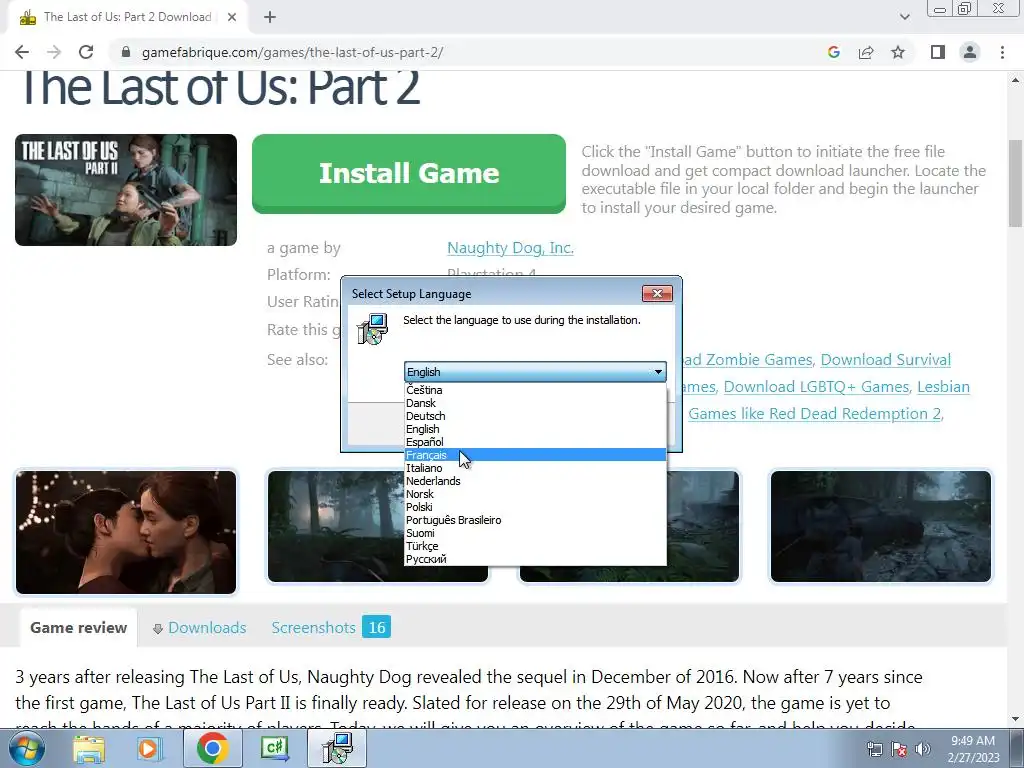1024x768 pixels.
Task: Follow the Games like Red Dead Redemption 2 link
Action: click(x=815, y=414)
